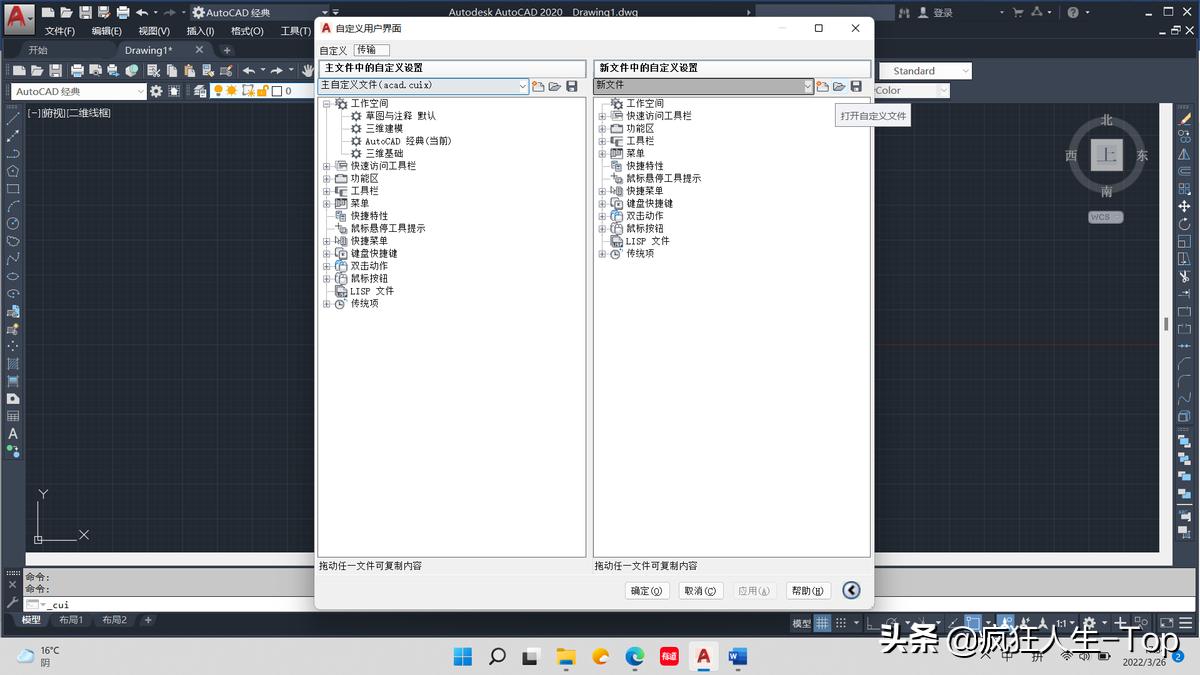Switch to the 布局1 layout tab

[71, 620]
